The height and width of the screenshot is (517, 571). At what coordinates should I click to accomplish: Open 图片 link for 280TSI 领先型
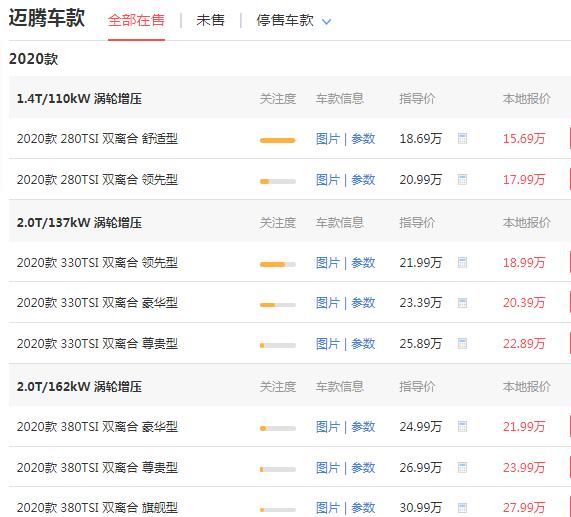328,179
